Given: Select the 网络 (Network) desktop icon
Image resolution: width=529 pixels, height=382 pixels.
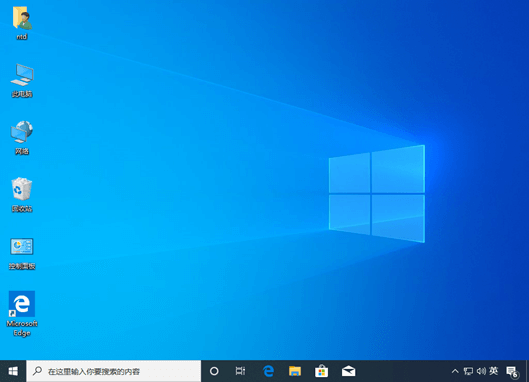Looking at the screenshot, I should coord(22,138).
